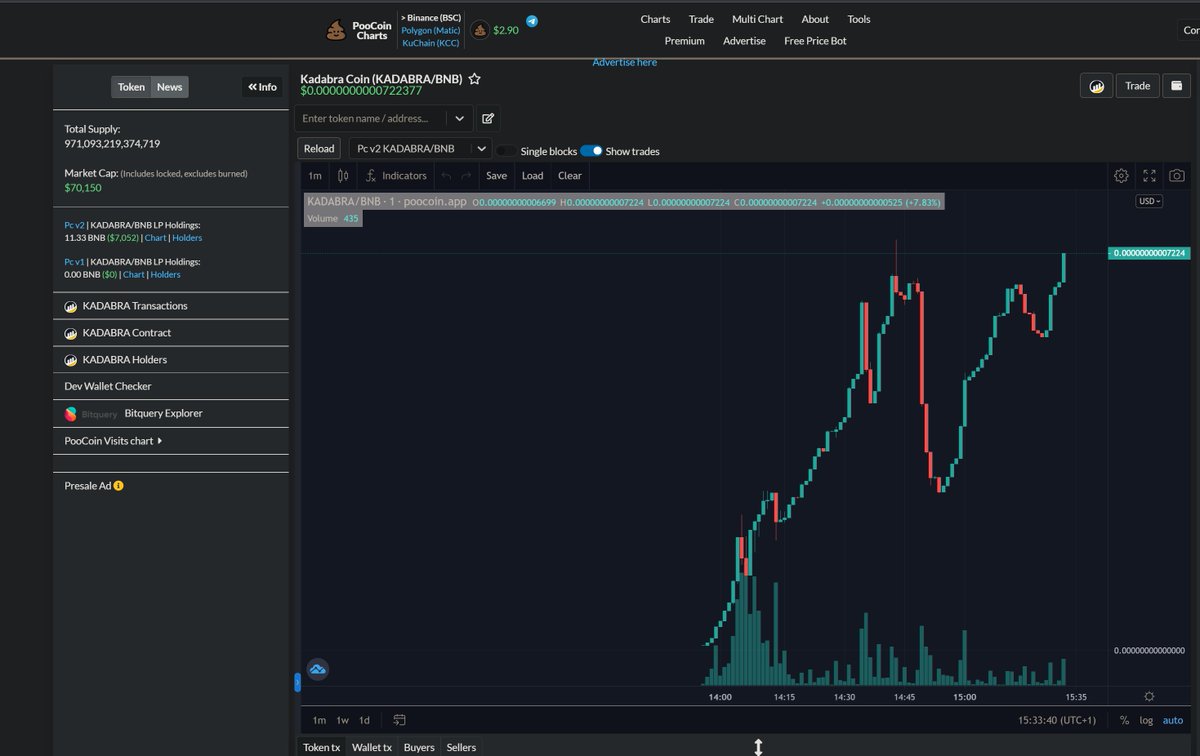Click the PooCoin Charts logo icon
1200x756 pixels.
[x=336, y=30]
